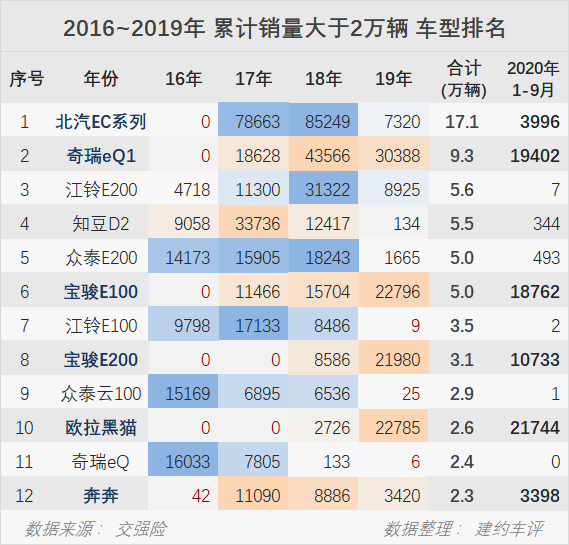Click the cell with value 10733

535,360
